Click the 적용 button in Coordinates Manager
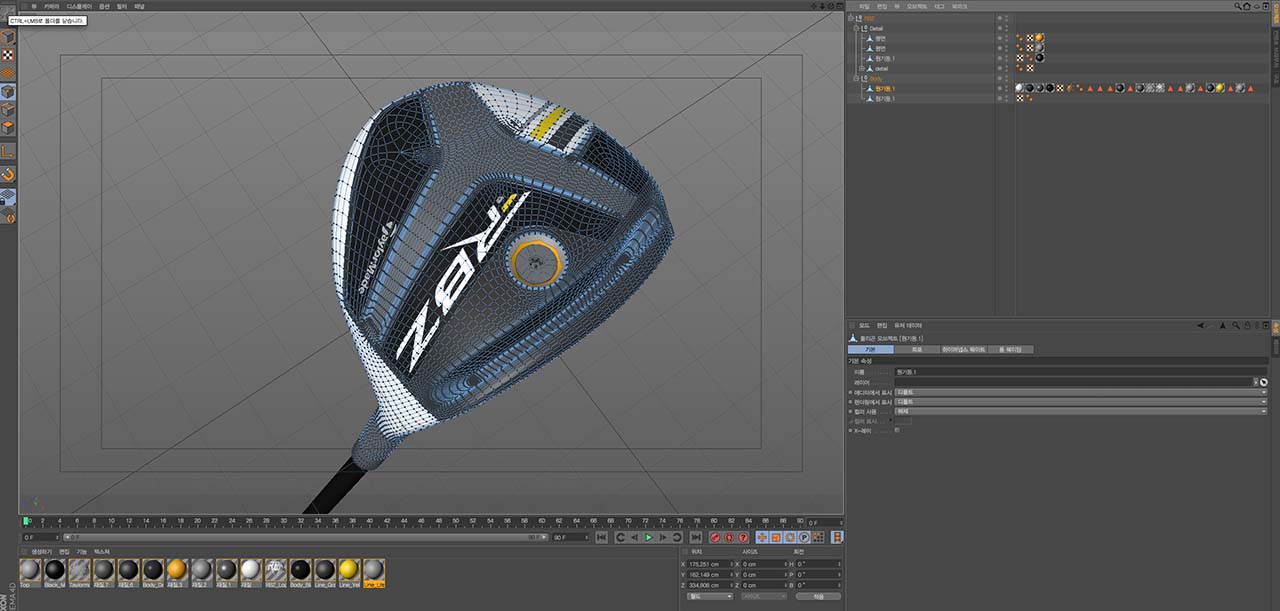Viewport: 1280px width, 611px height. [818, 596]
